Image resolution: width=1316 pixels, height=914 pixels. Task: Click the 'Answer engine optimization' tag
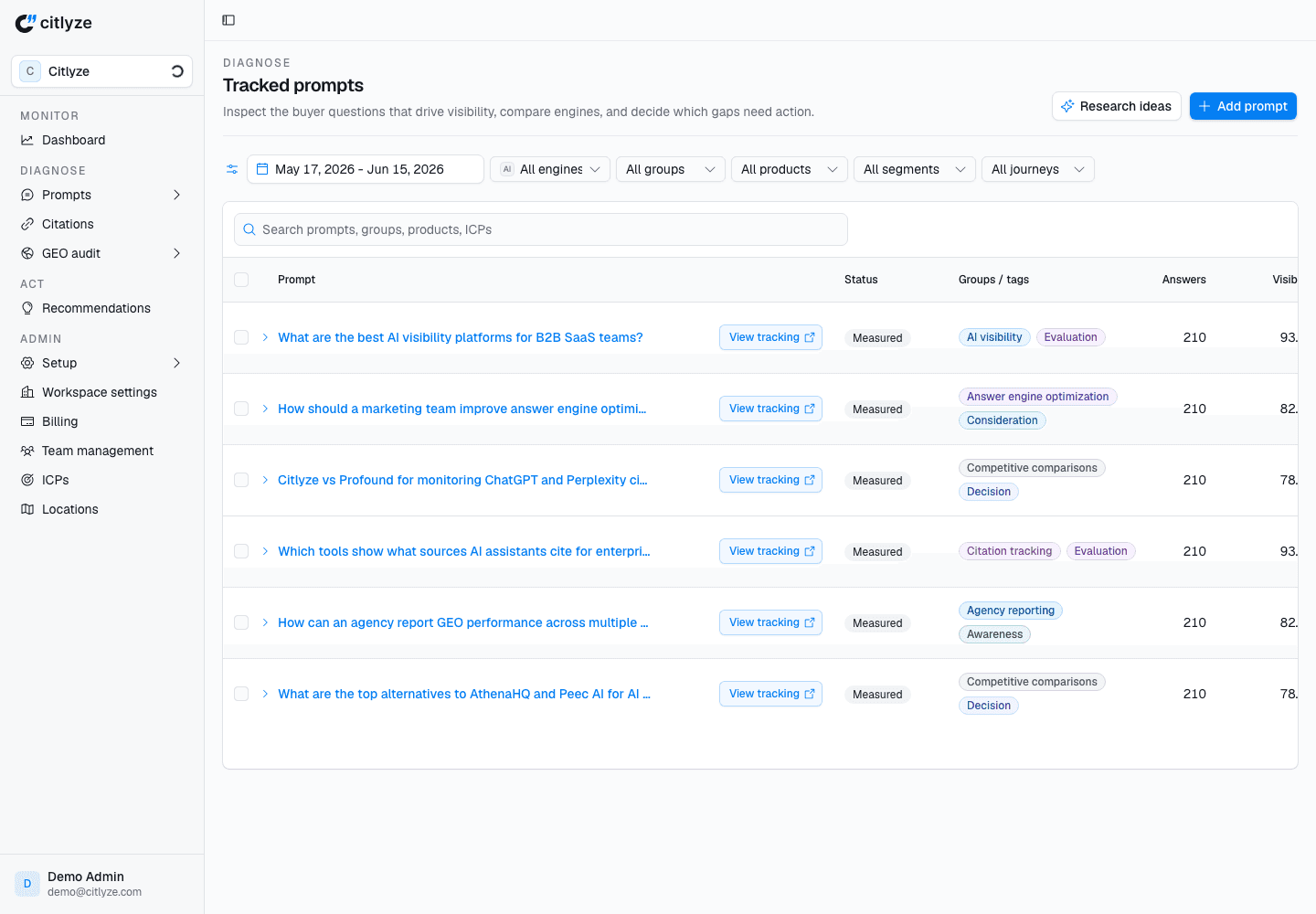tap(1038, 397)
